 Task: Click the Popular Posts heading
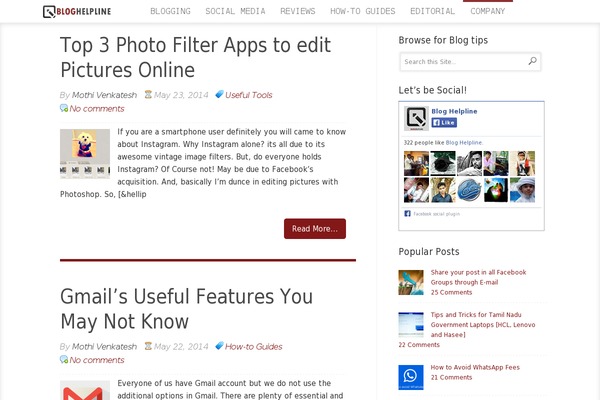429,251
